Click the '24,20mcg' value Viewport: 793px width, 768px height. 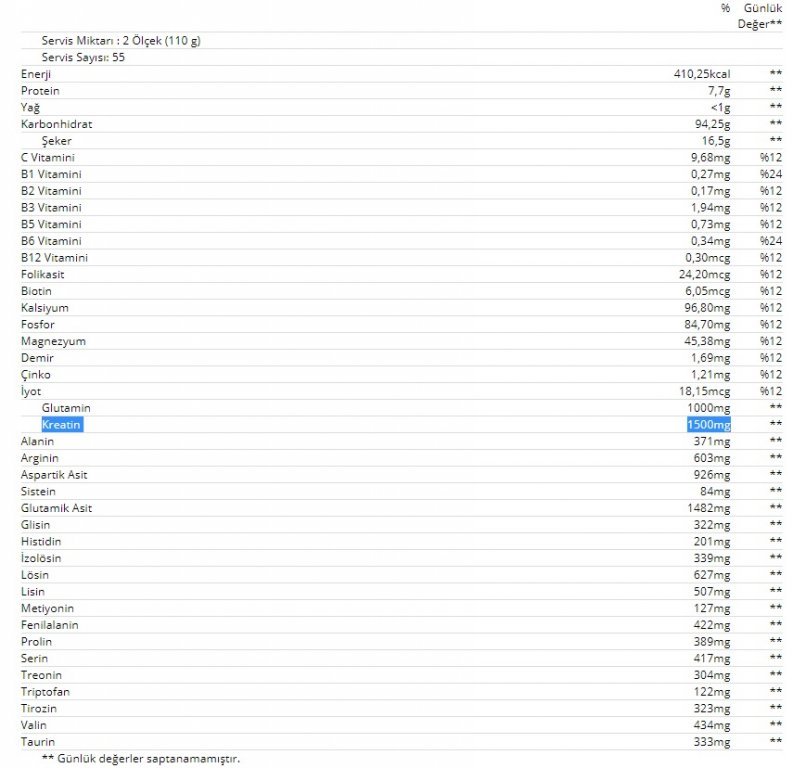[x=704, y=275]
